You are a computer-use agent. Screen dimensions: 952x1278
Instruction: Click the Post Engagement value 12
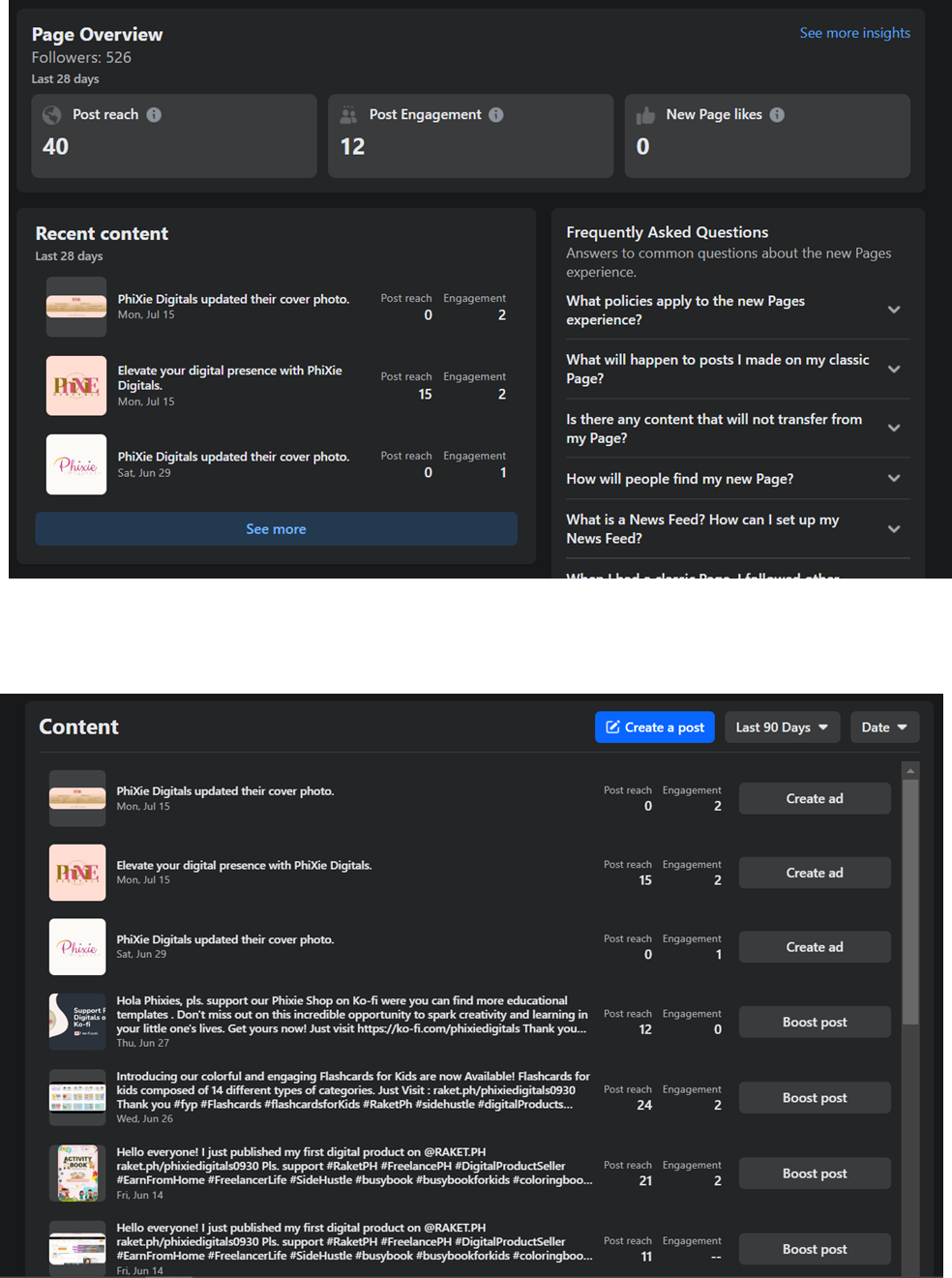click(352, 147)
